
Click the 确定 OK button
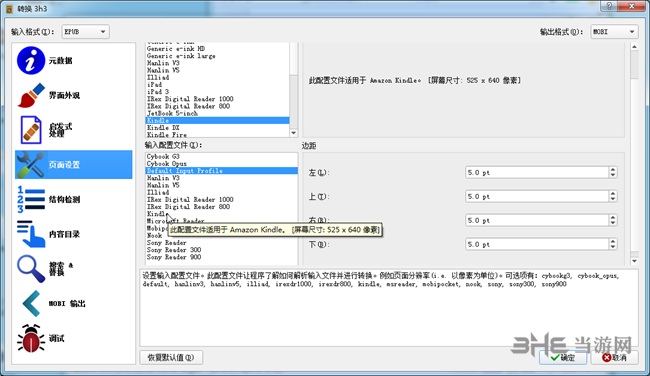pos(563,357)
